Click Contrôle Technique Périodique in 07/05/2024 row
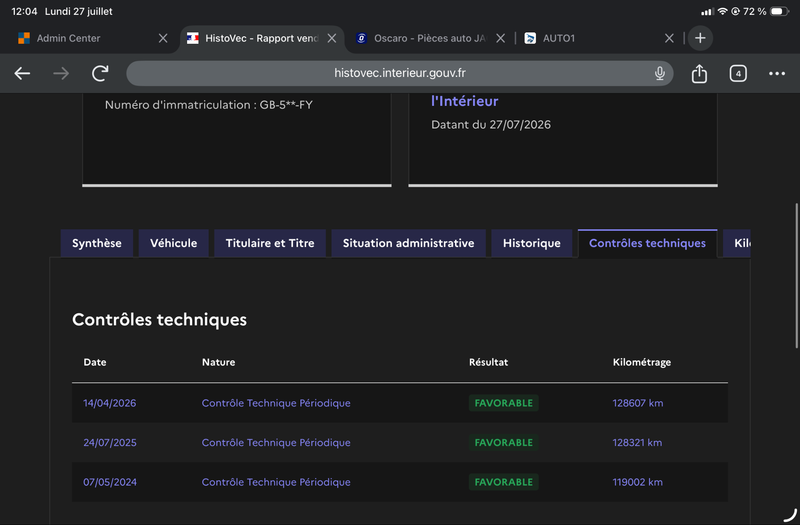This screenshot has height=525, width=800. (x=276, y=482)
